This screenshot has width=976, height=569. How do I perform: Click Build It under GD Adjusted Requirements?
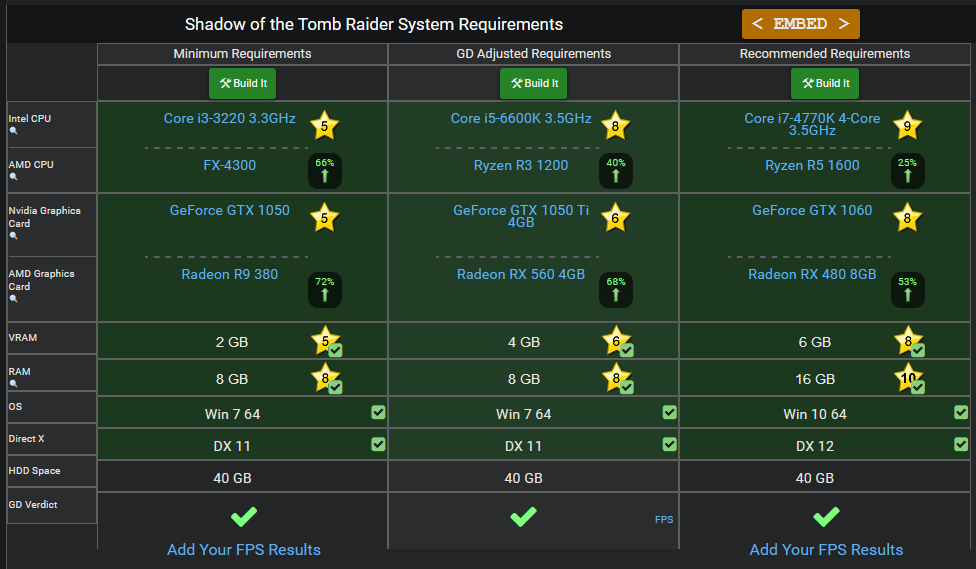click(x=533, y=83)
